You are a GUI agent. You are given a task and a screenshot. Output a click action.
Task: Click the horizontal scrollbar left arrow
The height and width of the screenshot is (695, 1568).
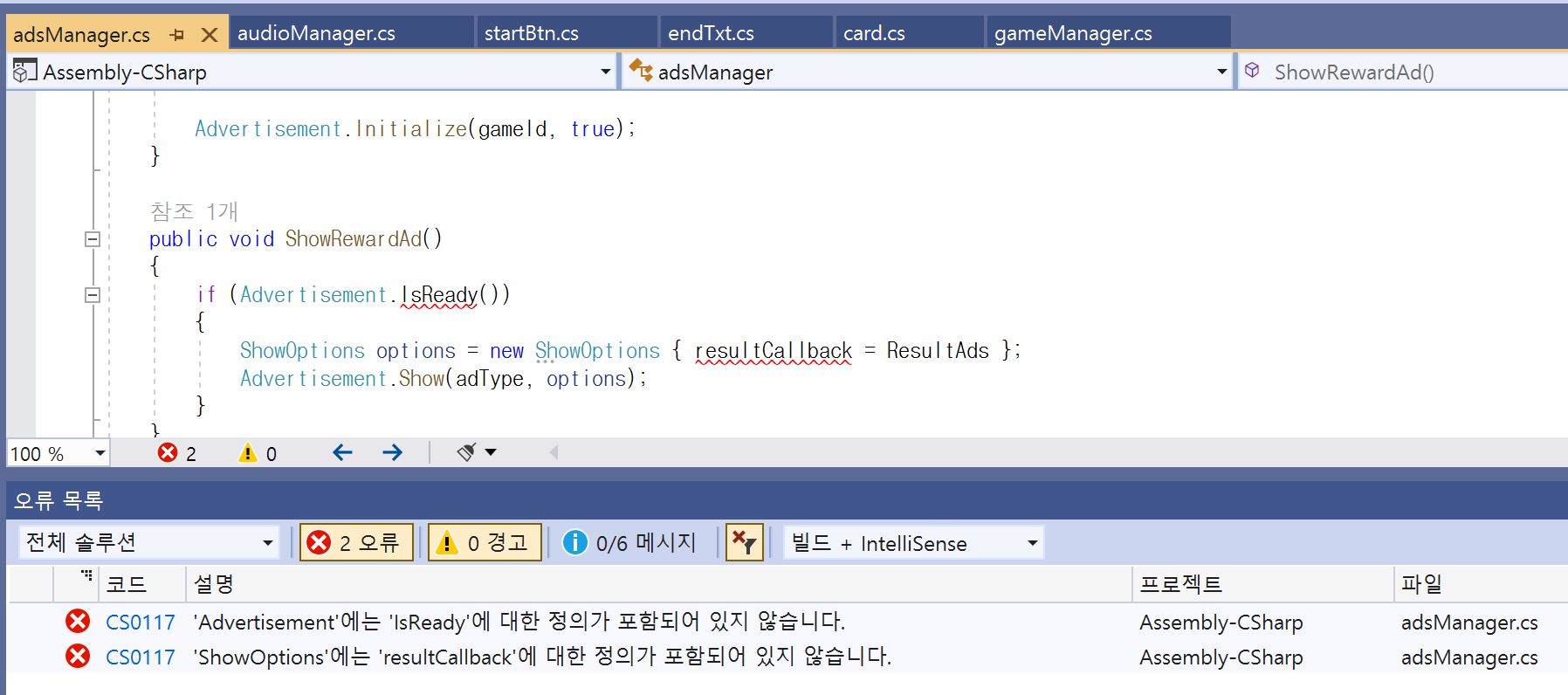(x=554, y=452)
